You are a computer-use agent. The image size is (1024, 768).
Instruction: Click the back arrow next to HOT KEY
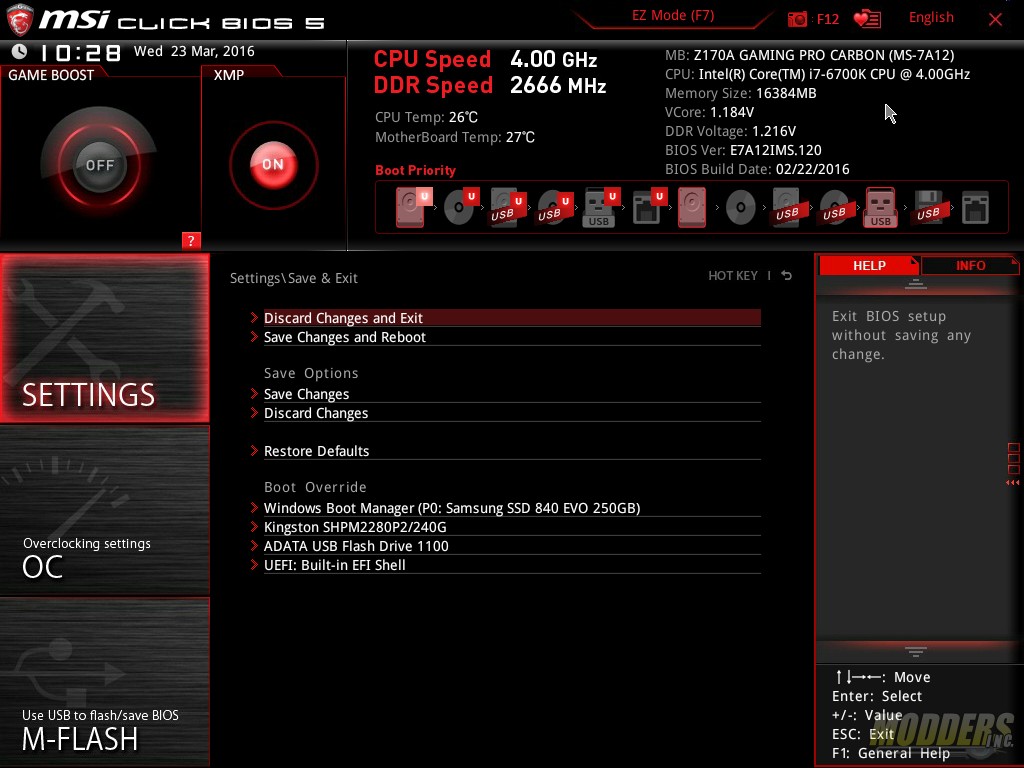pyautogui.click(x=786, y=276)
